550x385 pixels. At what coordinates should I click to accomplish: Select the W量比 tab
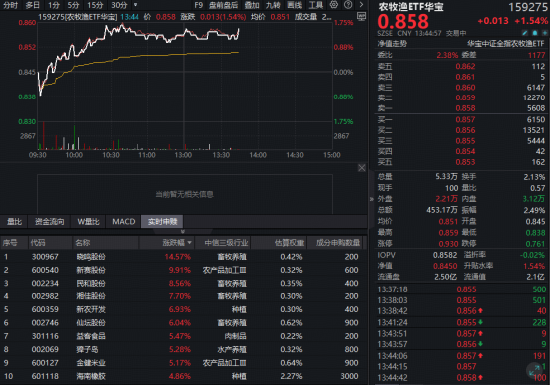pos(88,222)
